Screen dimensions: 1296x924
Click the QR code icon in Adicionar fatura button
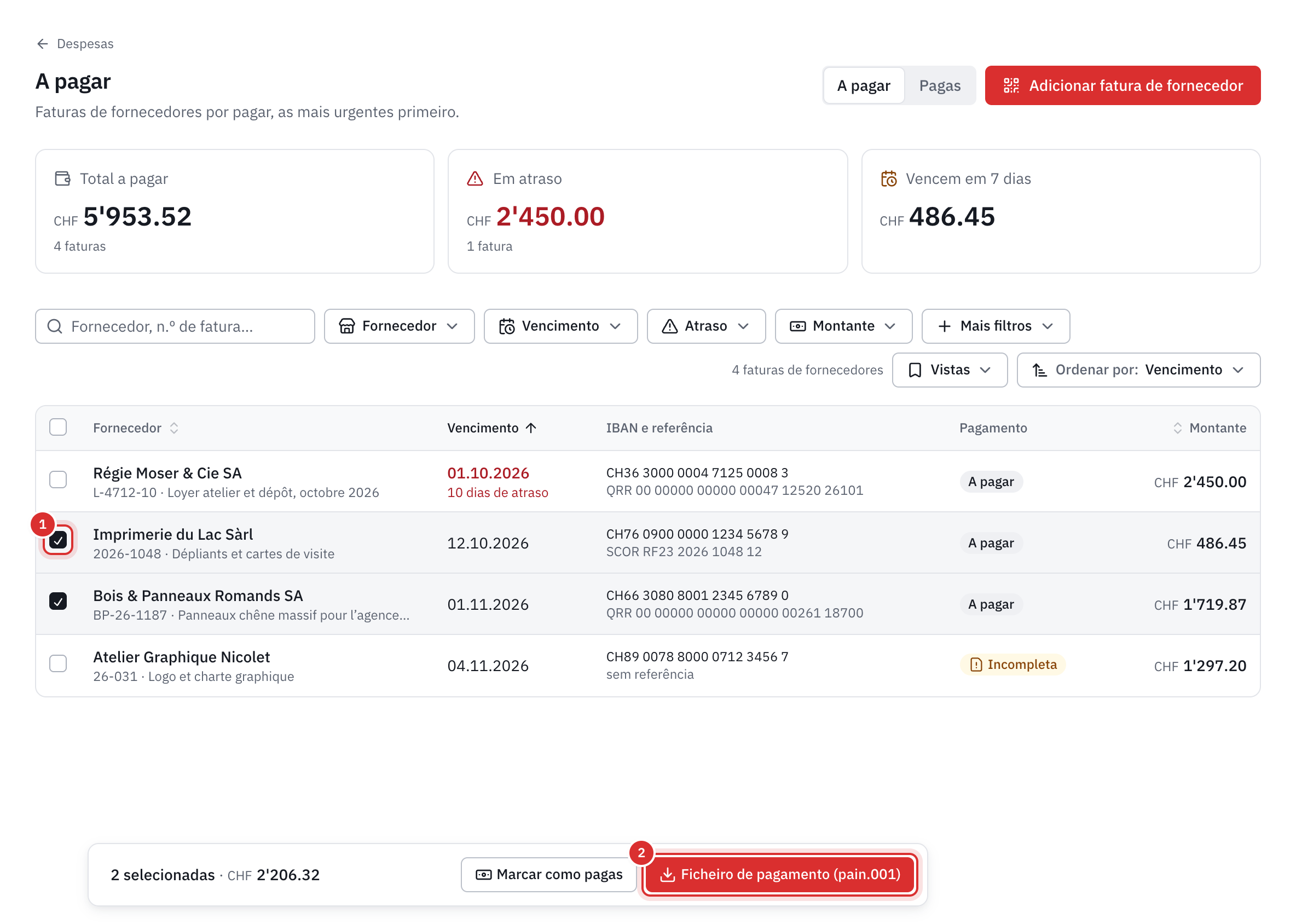coord(1011,85)
